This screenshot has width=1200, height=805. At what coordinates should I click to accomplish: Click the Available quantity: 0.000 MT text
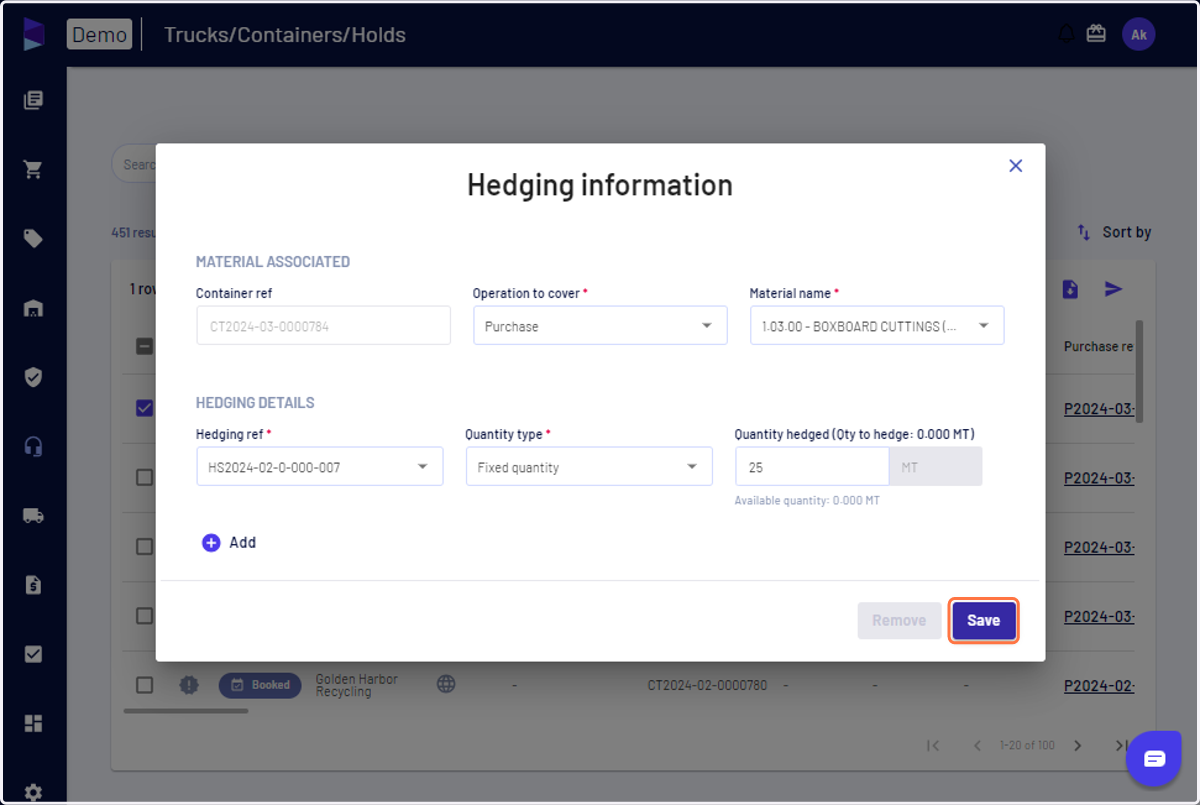pyautogui.click(x=807, y=501)
